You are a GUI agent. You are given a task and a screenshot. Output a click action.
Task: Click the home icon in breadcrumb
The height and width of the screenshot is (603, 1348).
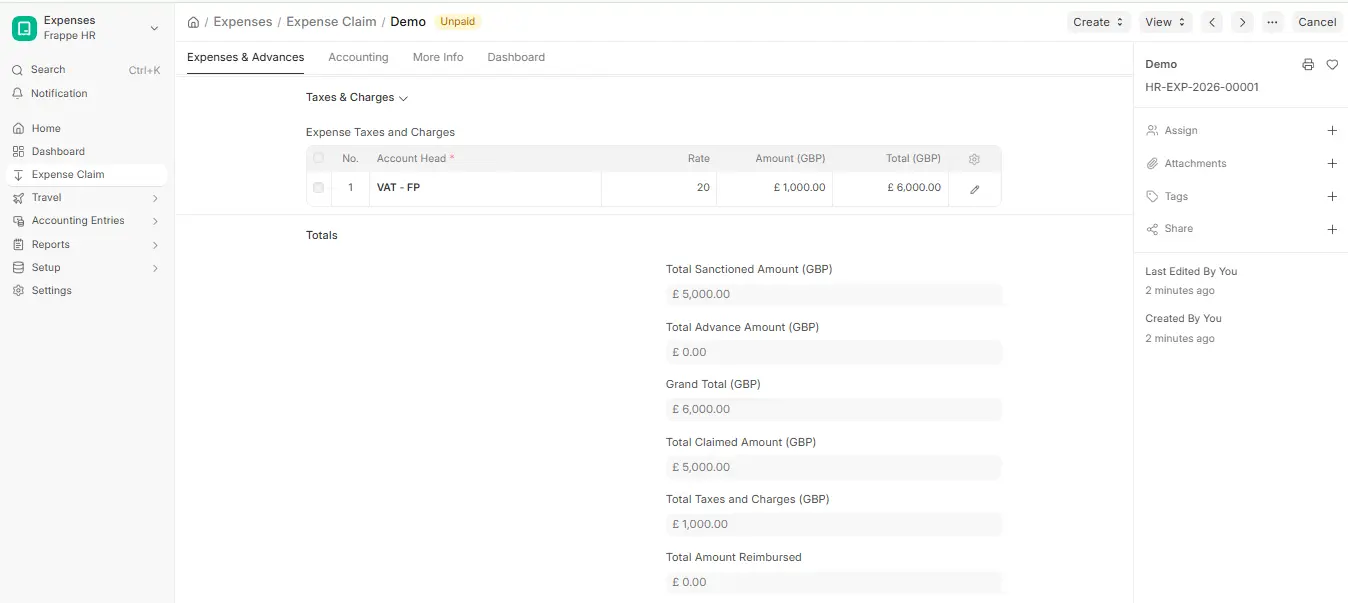[193, 22]
